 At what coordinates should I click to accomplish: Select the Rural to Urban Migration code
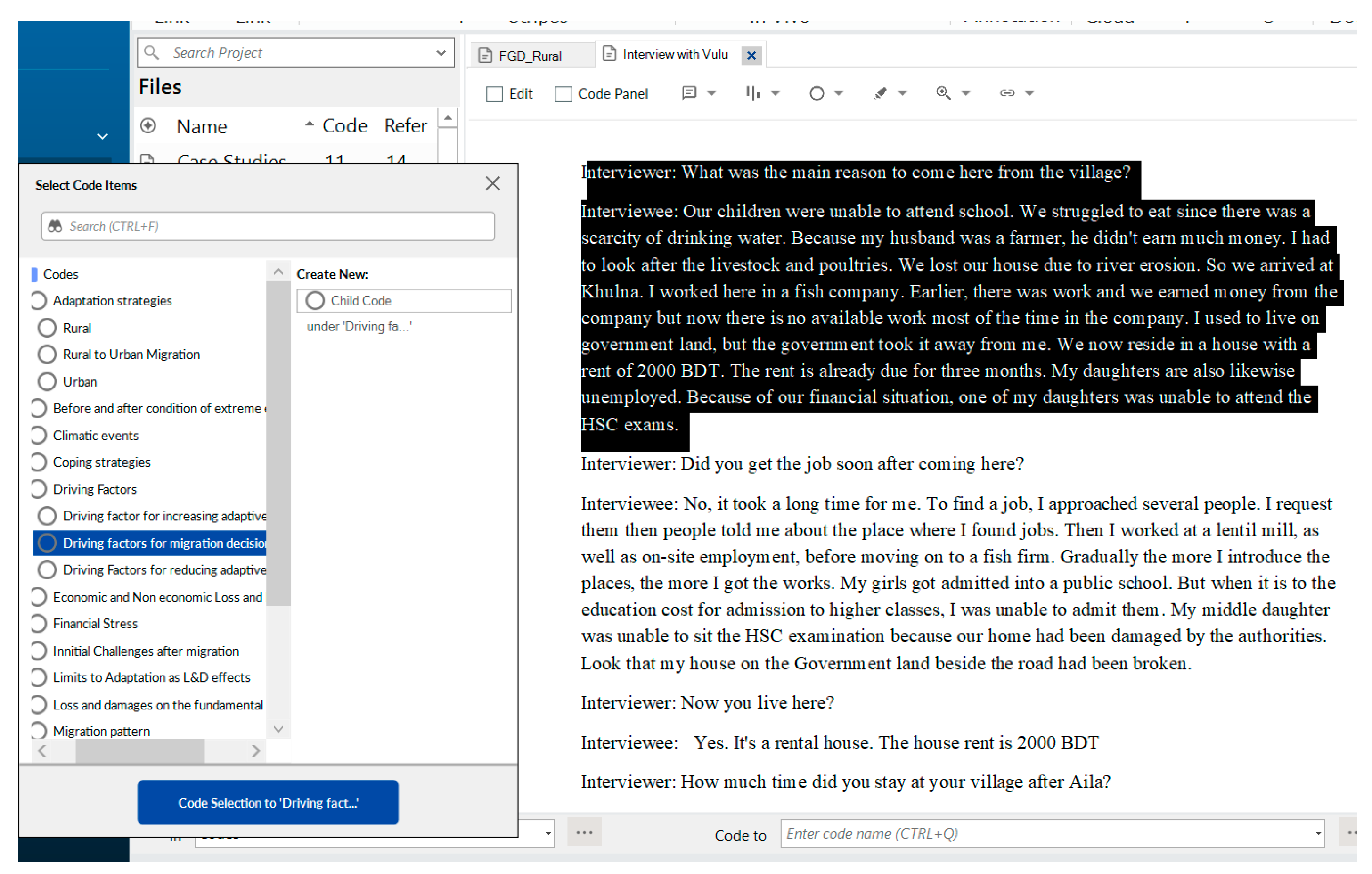coord(131,355)
